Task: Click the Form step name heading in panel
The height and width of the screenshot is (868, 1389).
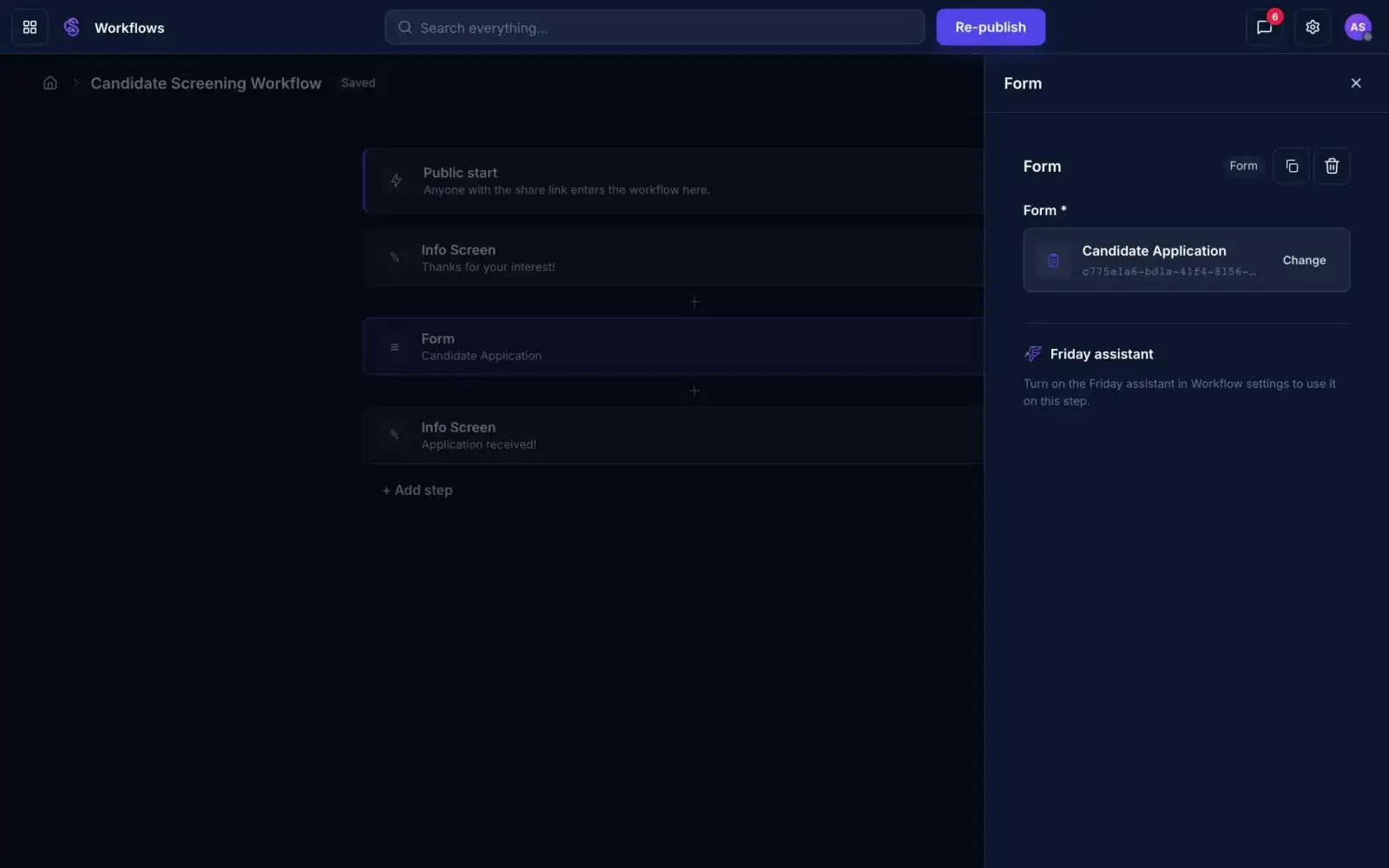Action: click(x=1042, y=167)
